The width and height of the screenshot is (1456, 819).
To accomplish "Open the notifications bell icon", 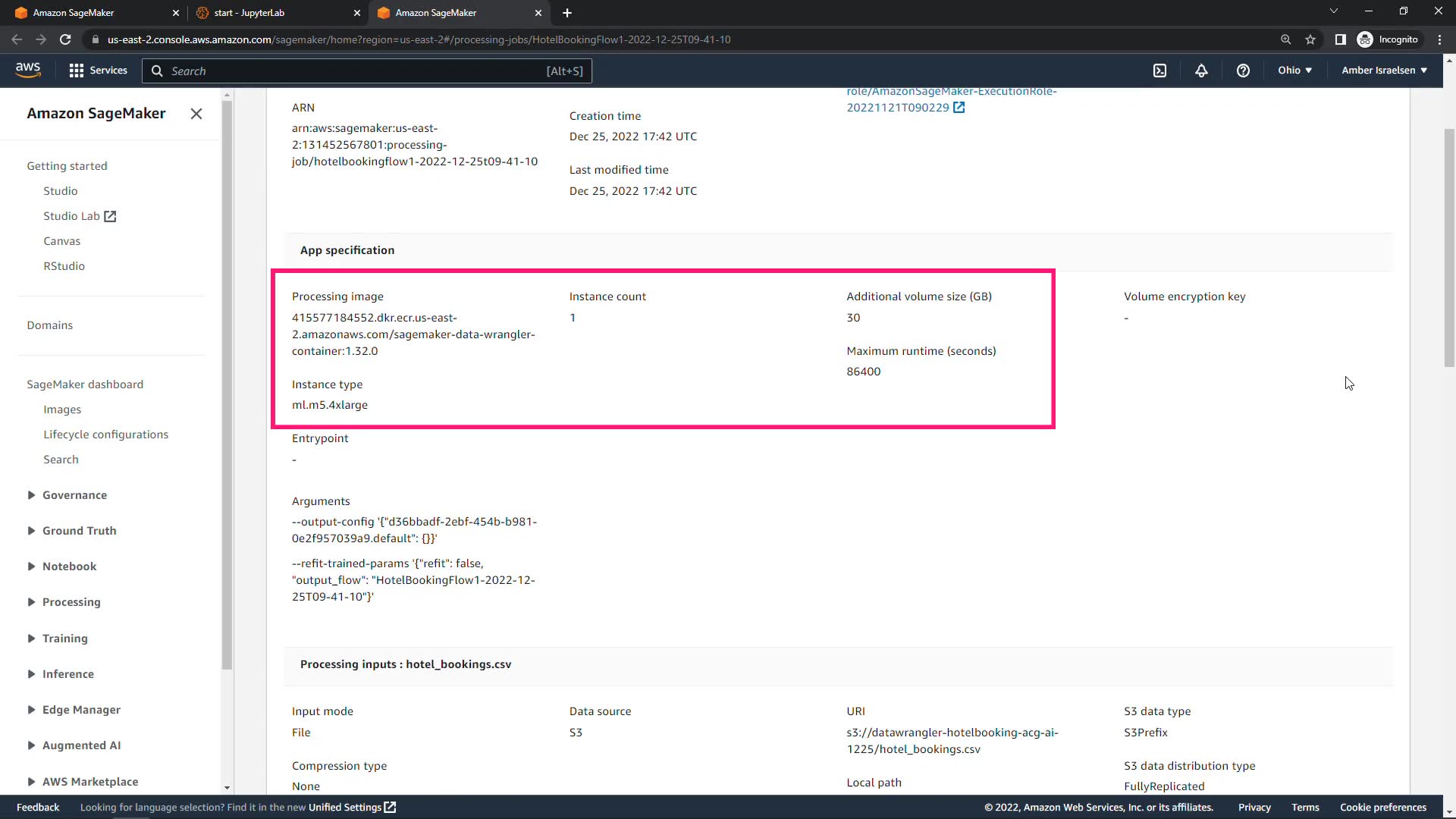I will pos(1201,71).
